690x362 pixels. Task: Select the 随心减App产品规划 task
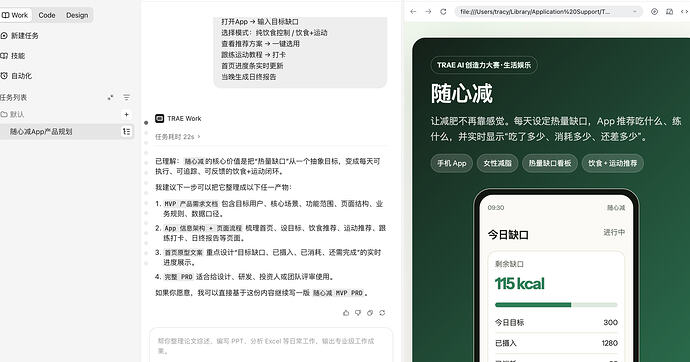click(66, 132)
